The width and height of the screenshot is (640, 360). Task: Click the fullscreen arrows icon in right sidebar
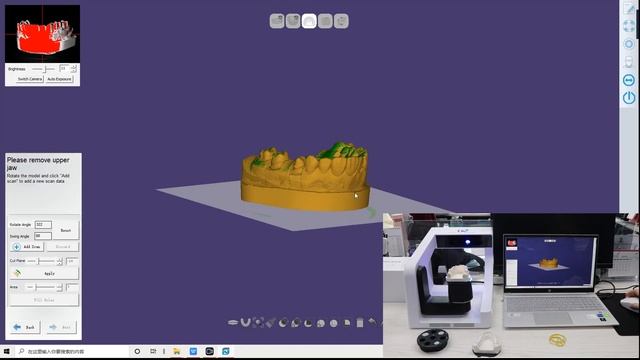tap(629, 26)
